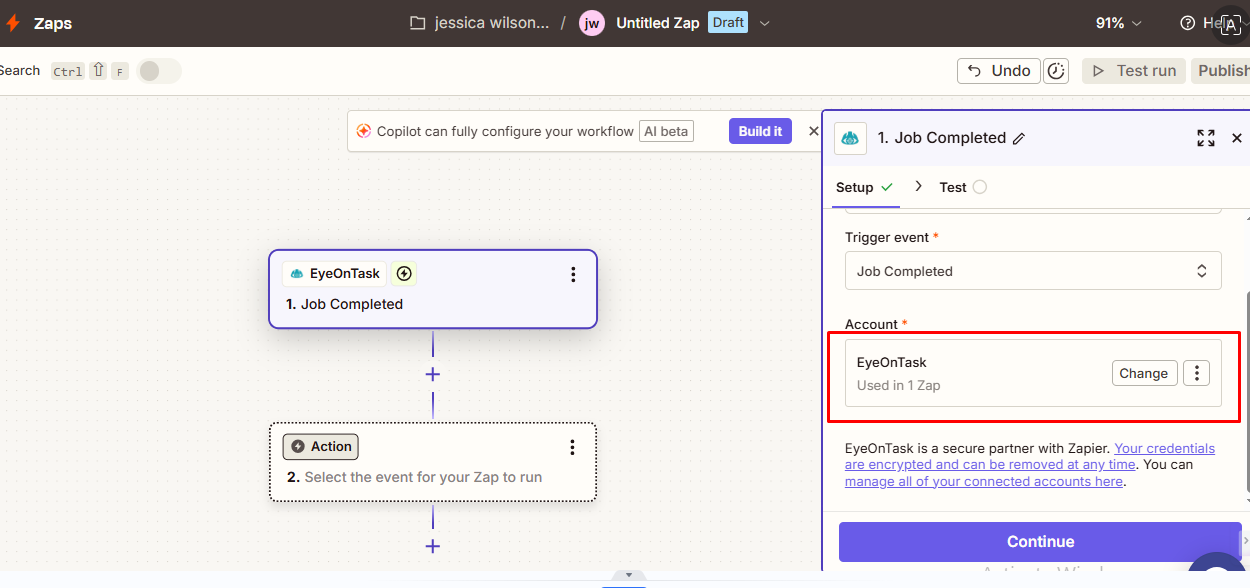Click the pencil icon to rename step

[1019, 139]
